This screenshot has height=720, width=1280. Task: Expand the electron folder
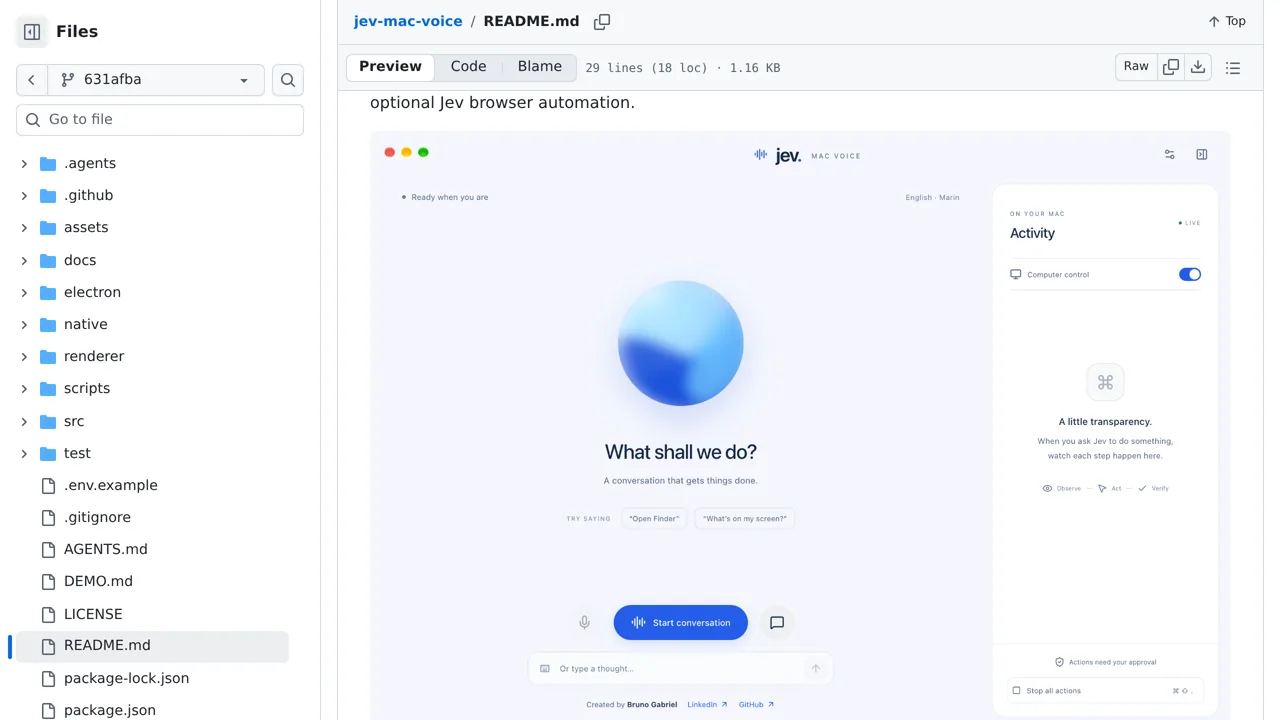(24, 292)
